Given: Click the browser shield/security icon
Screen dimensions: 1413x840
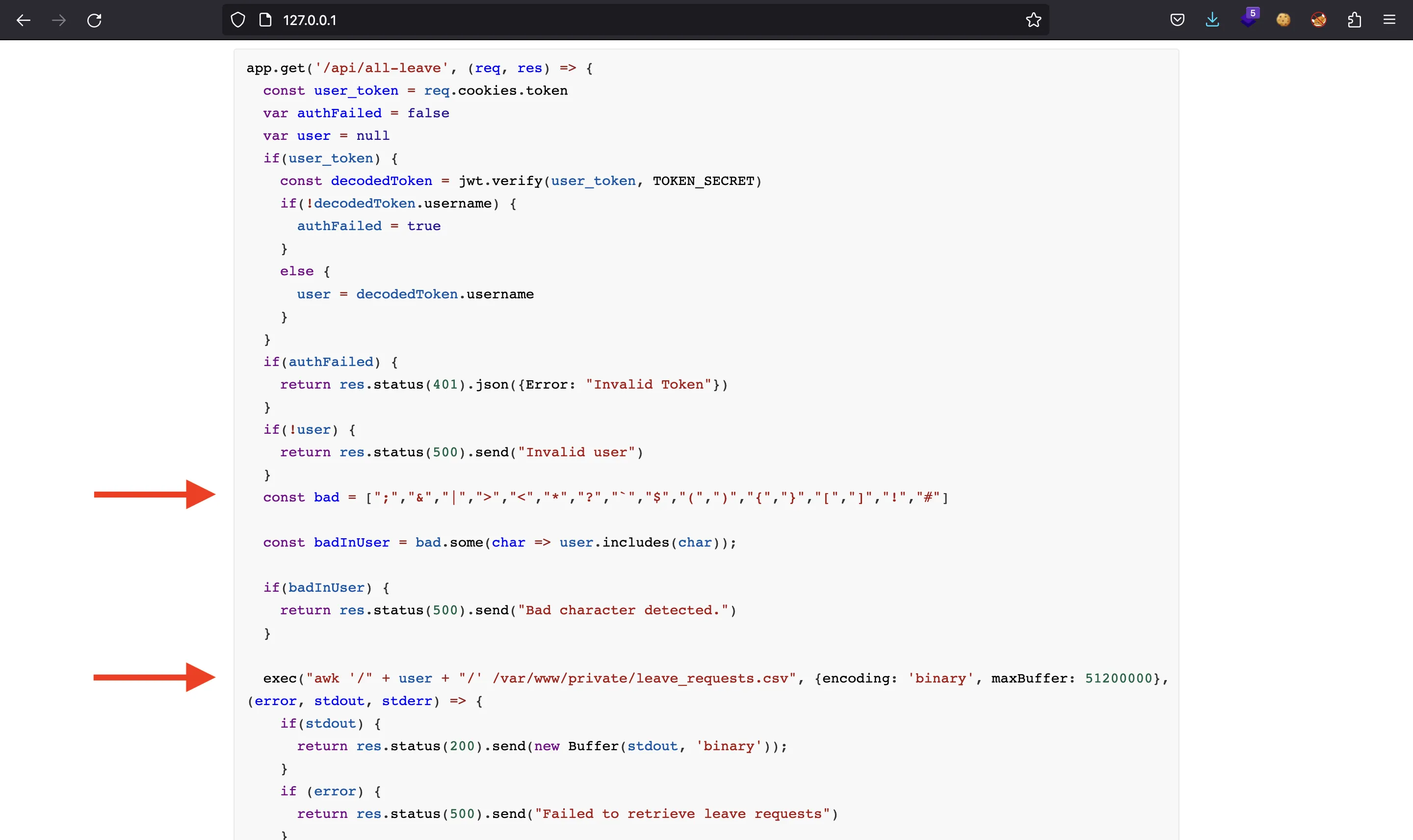Looking at the screenshot, I should point(238,20).
